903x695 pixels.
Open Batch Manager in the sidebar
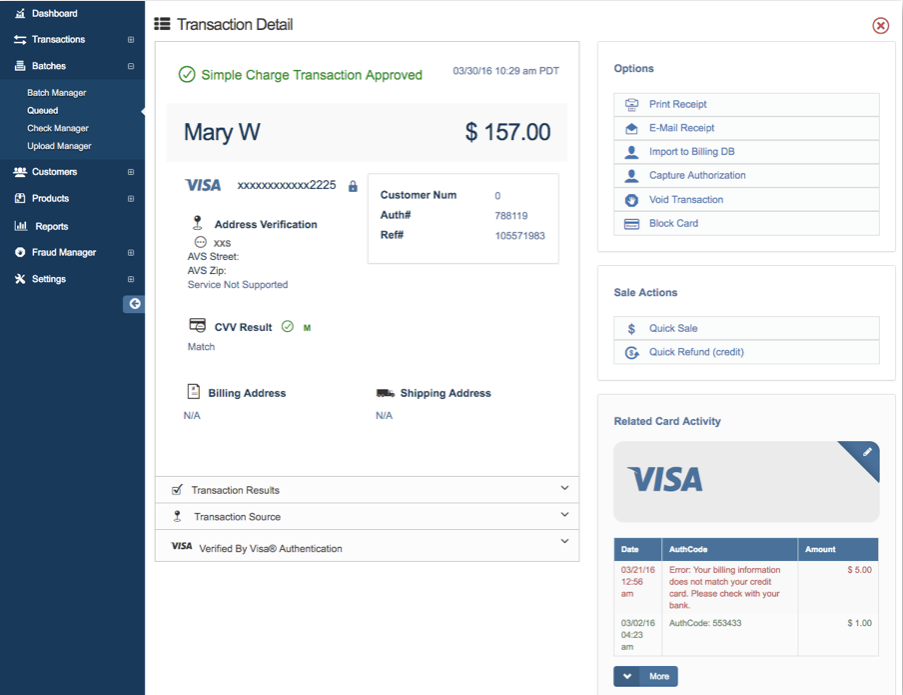coord(57,93)
